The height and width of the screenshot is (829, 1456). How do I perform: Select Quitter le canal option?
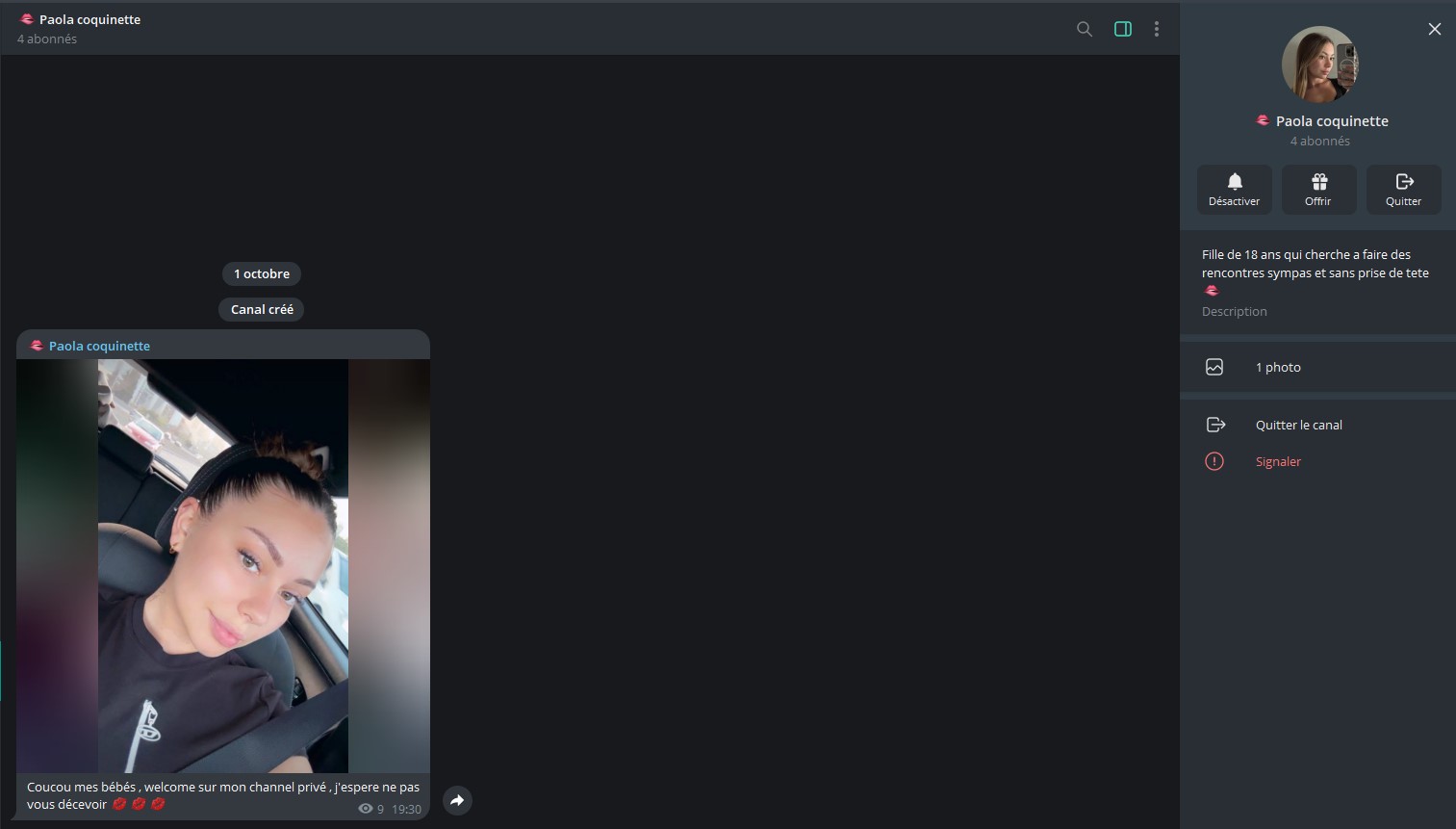pos(1318,425)
